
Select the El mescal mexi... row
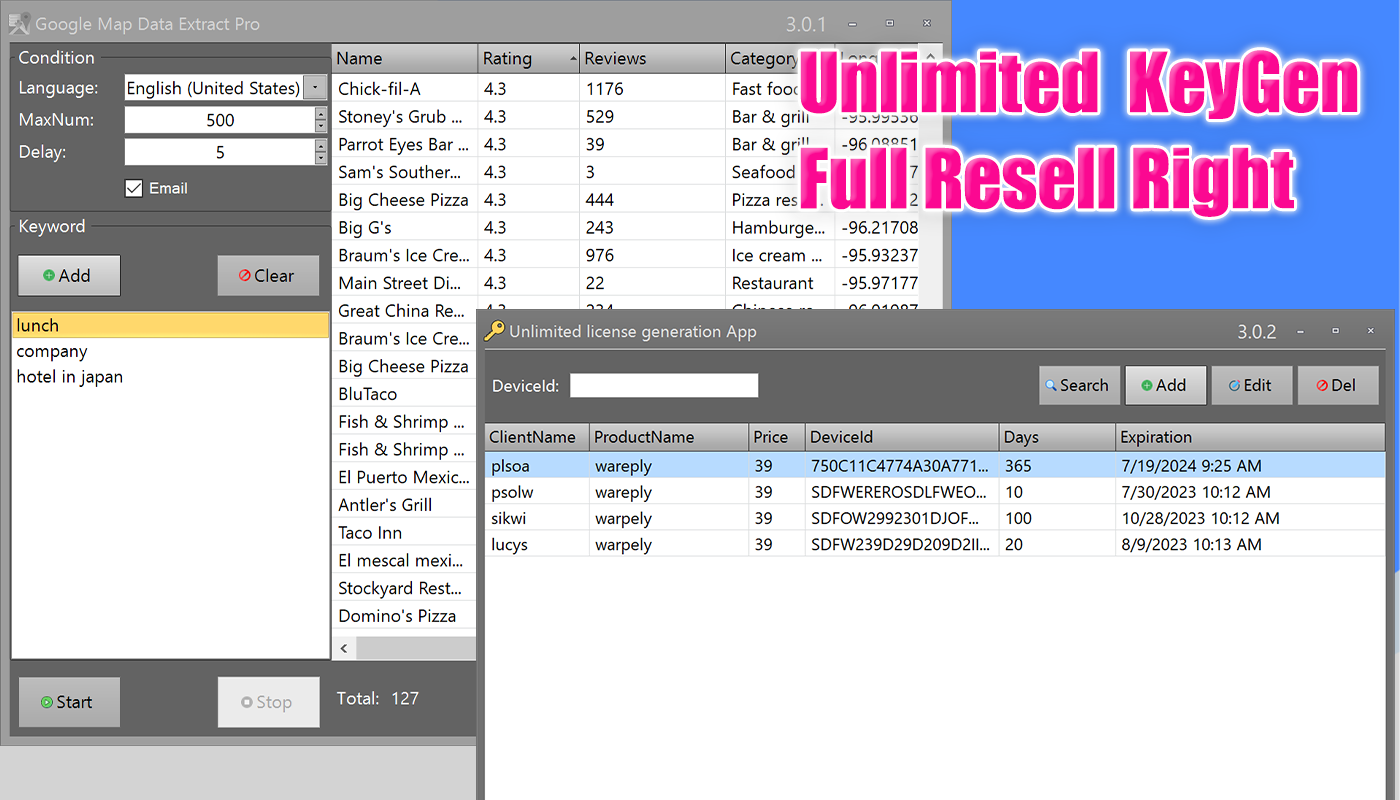(404, 560)
